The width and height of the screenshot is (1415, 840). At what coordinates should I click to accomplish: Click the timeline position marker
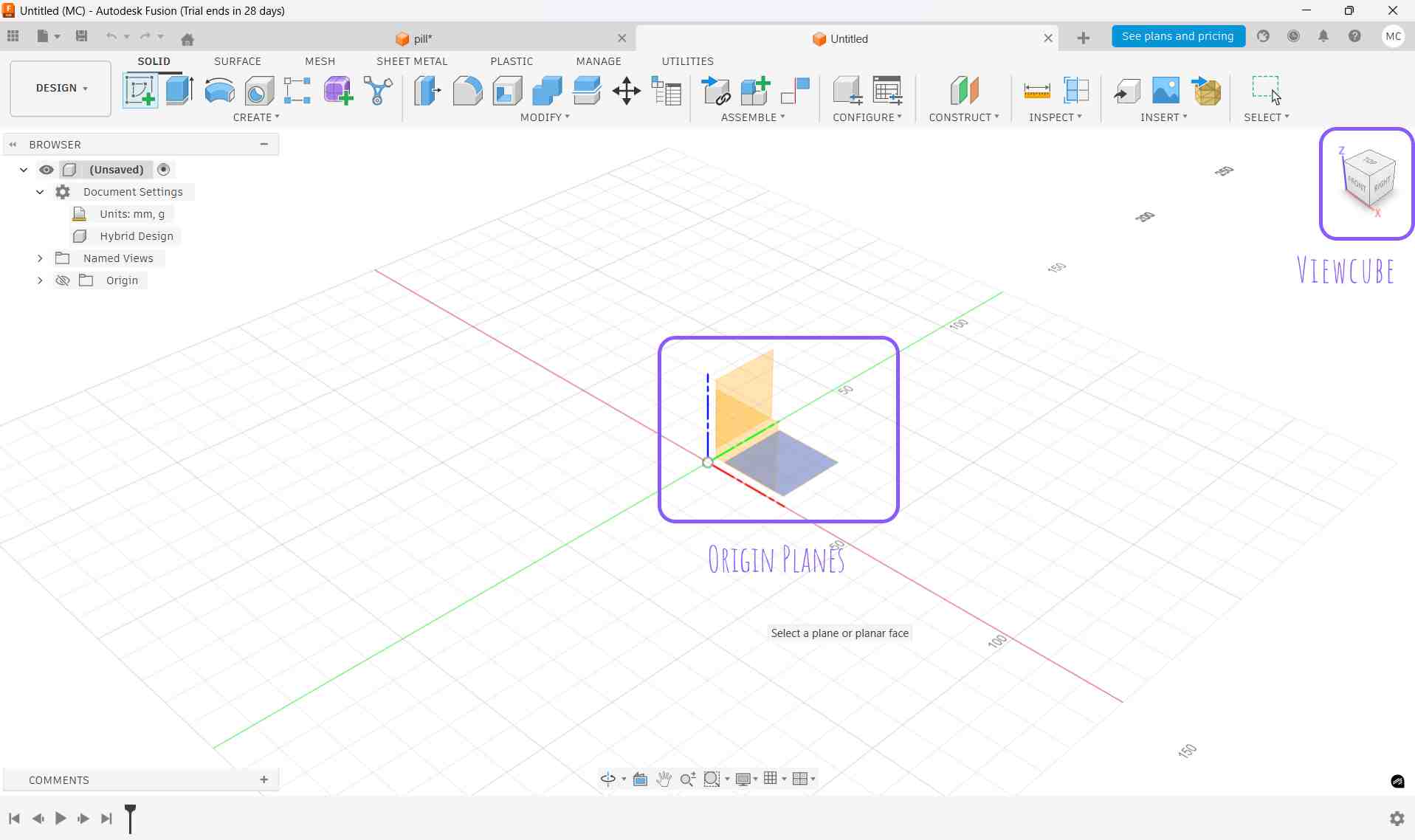pyautogui.click(x=130, y=818)
